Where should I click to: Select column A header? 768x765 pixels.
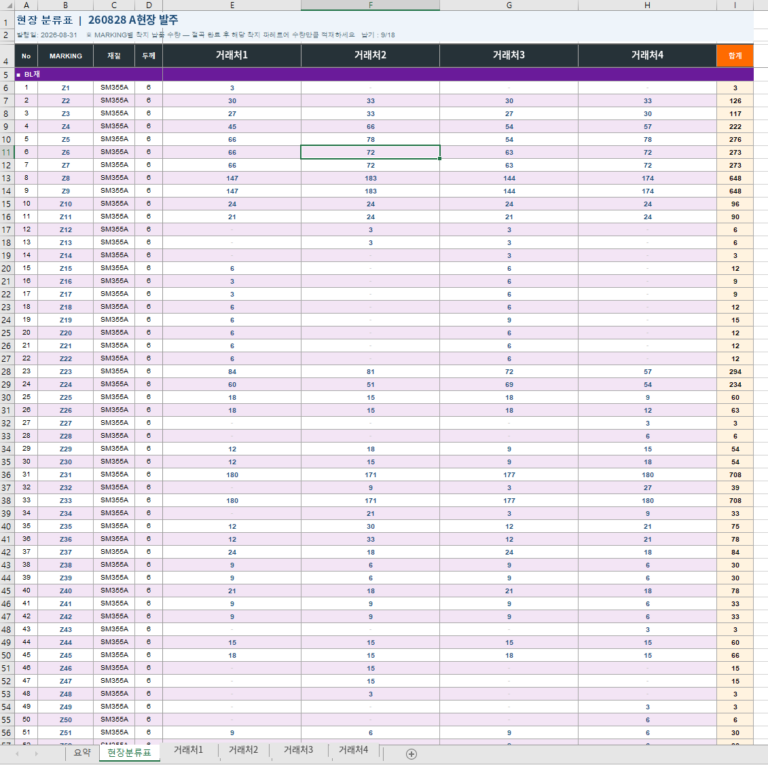point(26,5)
